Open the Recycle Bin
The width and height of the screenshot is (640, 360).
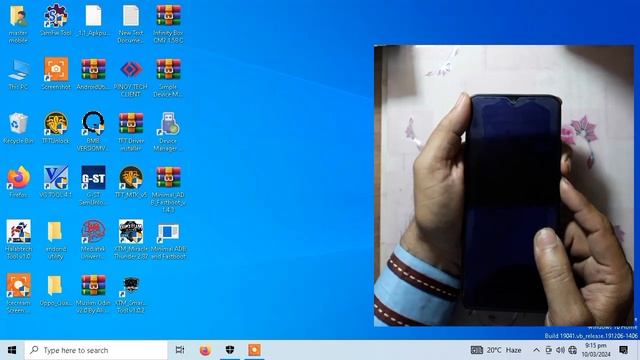click(18, 128)
